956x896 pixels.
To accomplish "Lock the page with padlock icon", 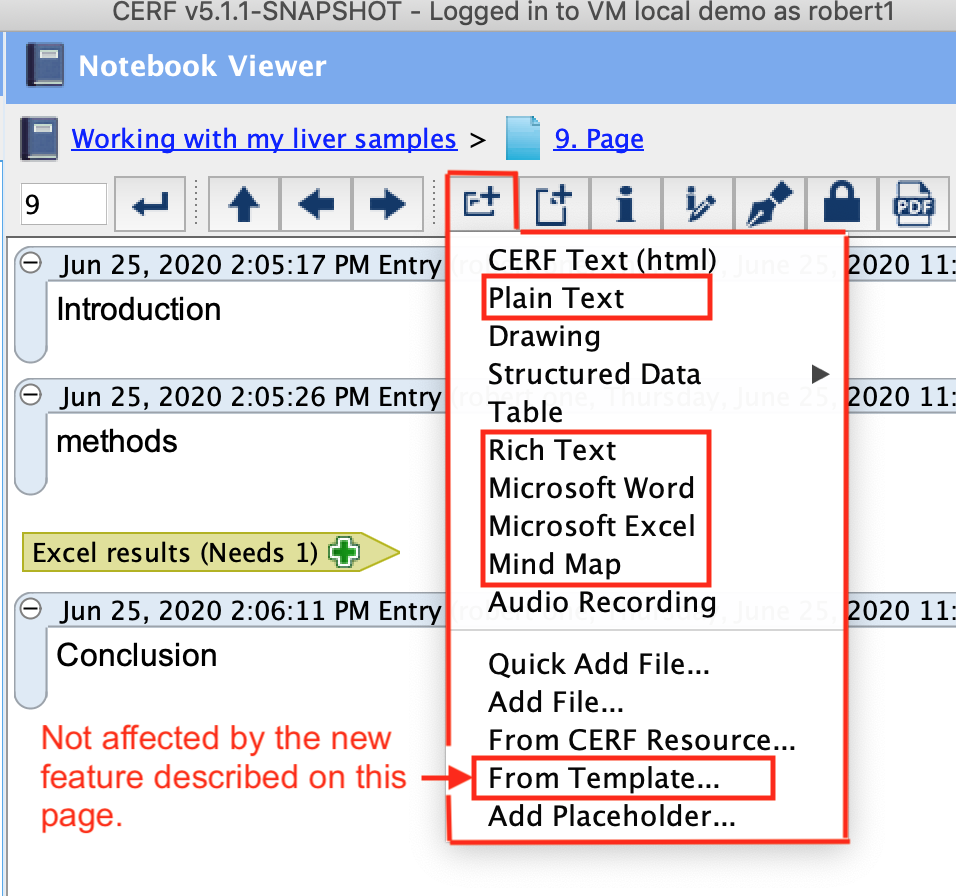I will pyautogui.click(x=842, y=205).
